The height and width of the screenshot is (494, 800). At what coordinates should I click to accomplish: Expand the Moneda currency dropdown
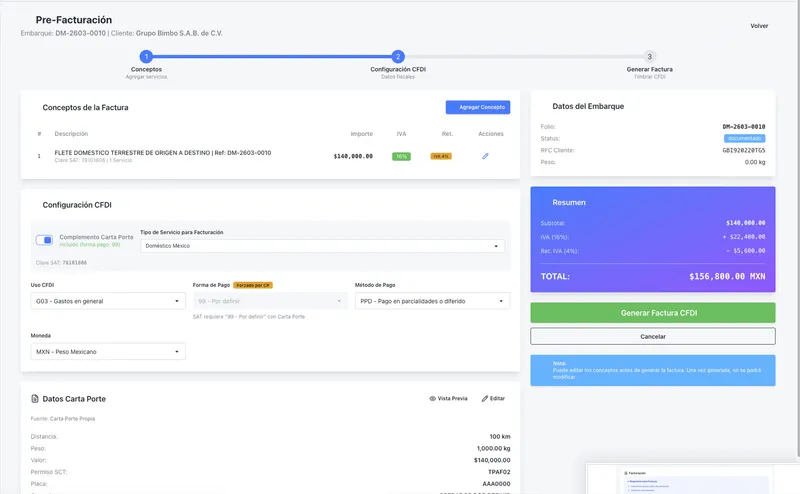point(109,351)
